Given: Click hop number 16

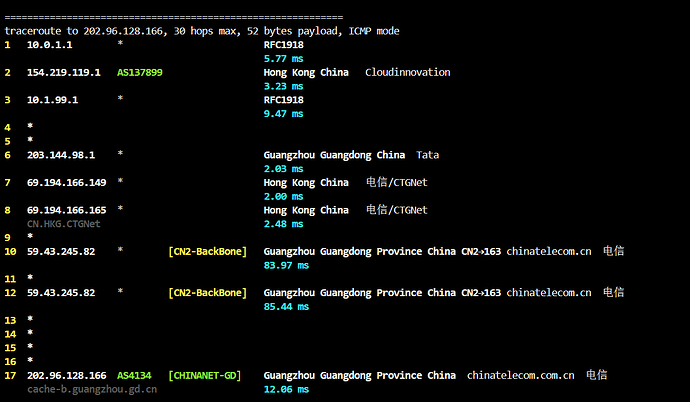Looking at the screenshot, I should click(x=10, y=362).
